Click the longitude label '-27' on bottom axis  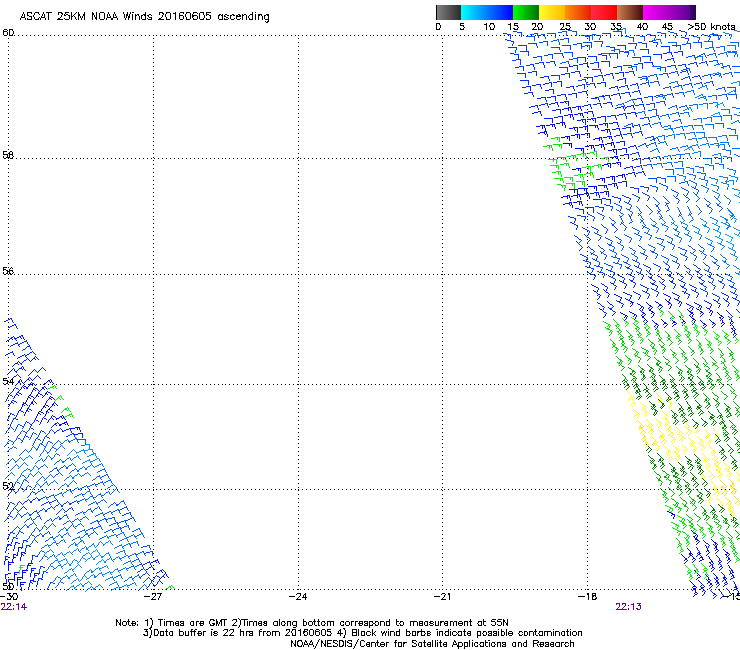click(x=153, y=597)
